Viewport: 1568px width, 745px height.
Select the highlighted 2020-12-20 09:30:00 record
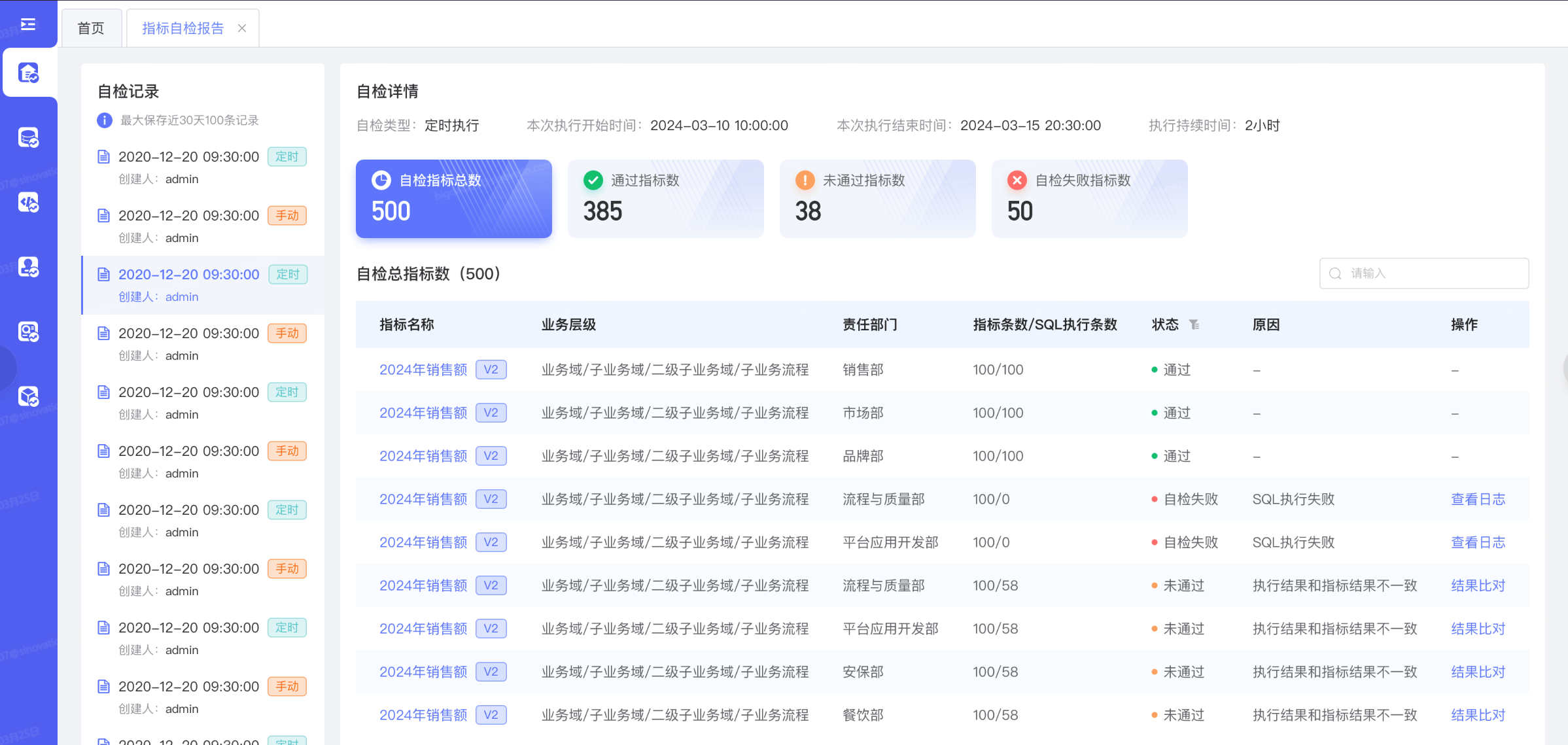pos(203,285)
